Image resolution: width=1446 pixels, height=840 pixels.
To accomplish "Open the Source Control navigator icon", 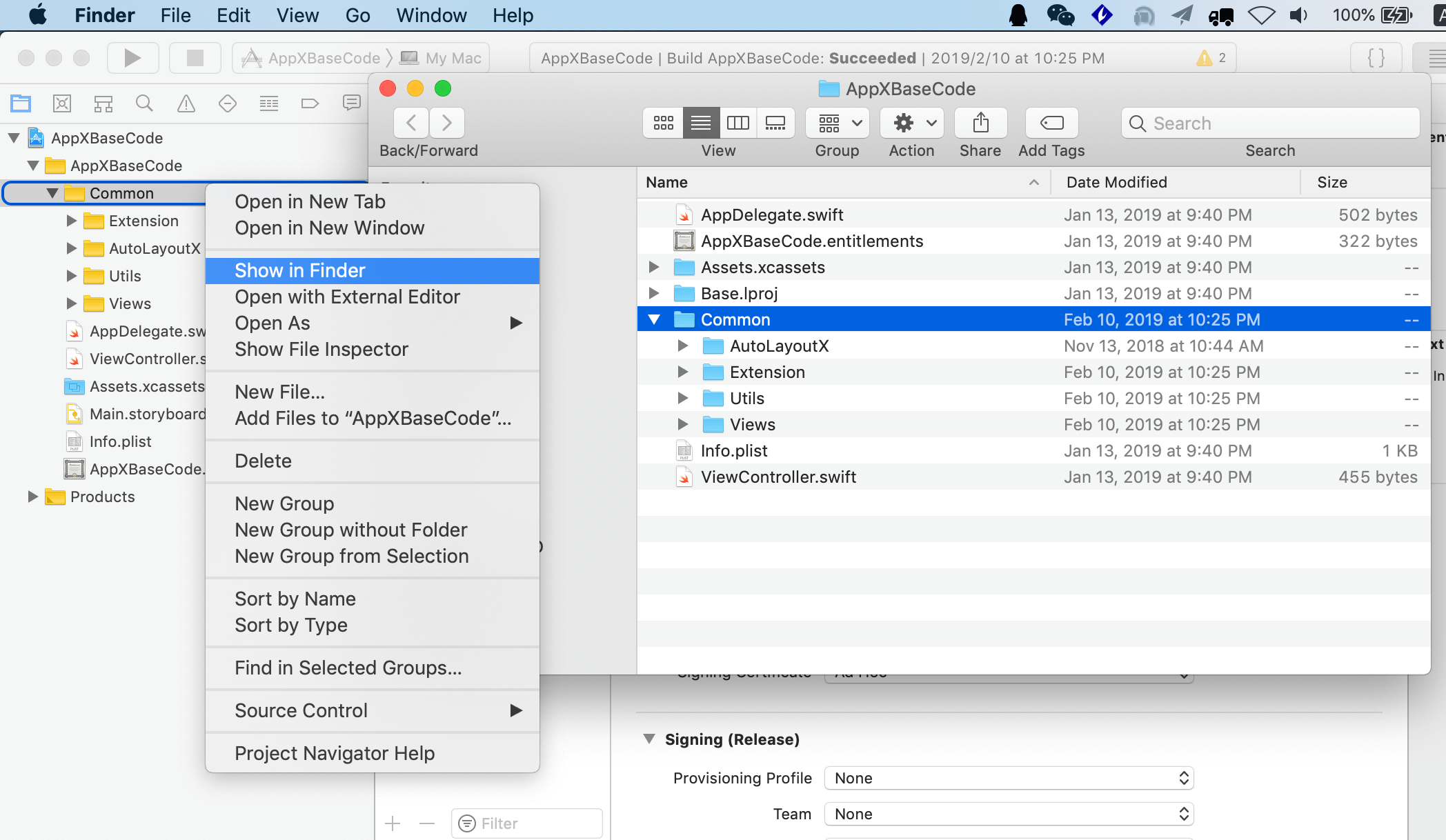I will tap(62, 103).
